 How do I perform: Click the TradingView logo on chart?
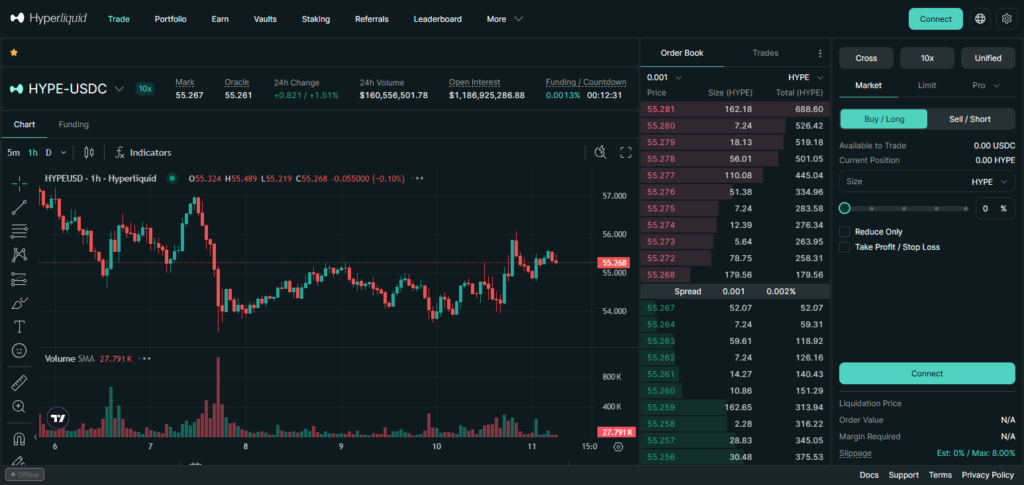click(59, 418)
